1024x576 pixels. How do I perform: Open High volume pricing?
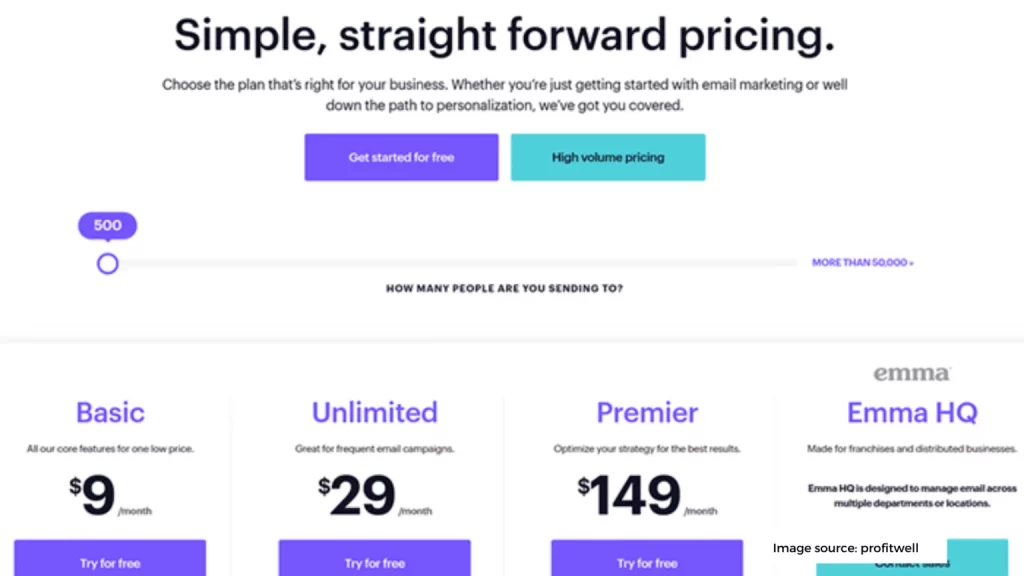pos(608,157)
